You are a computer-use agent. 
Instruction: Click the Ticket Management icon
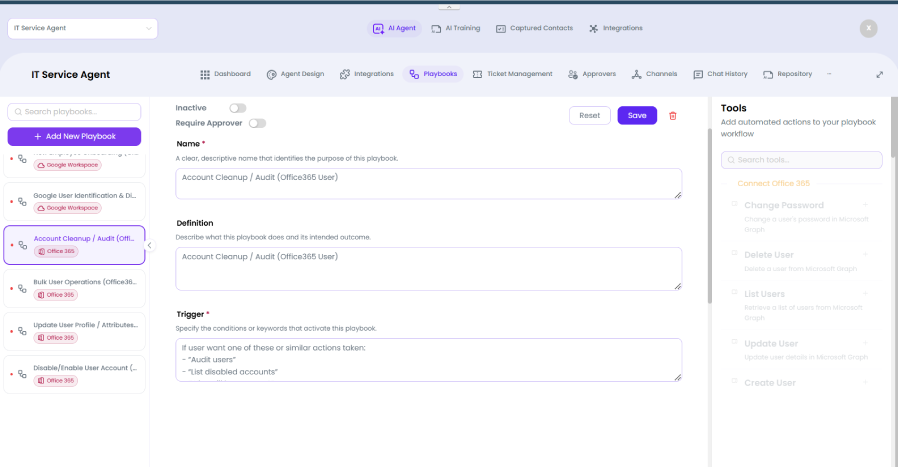click(477, 74)
